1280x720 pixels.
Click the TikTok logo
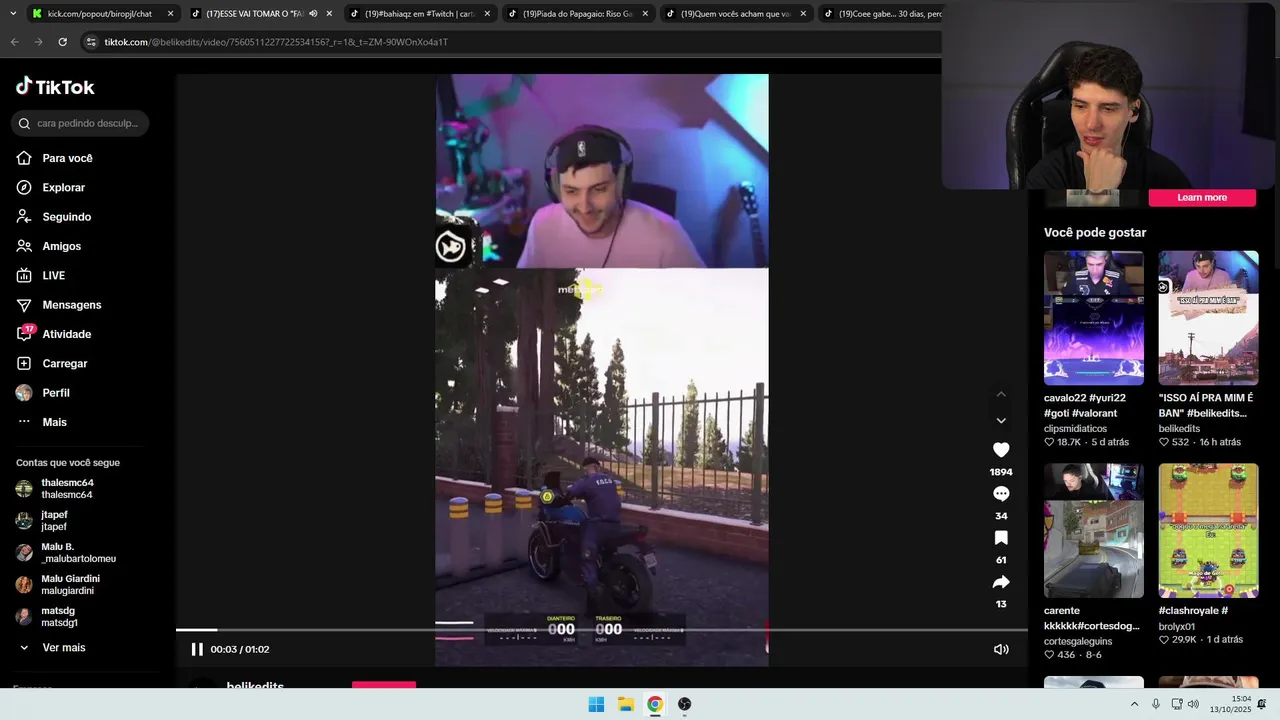click(55, 87)
